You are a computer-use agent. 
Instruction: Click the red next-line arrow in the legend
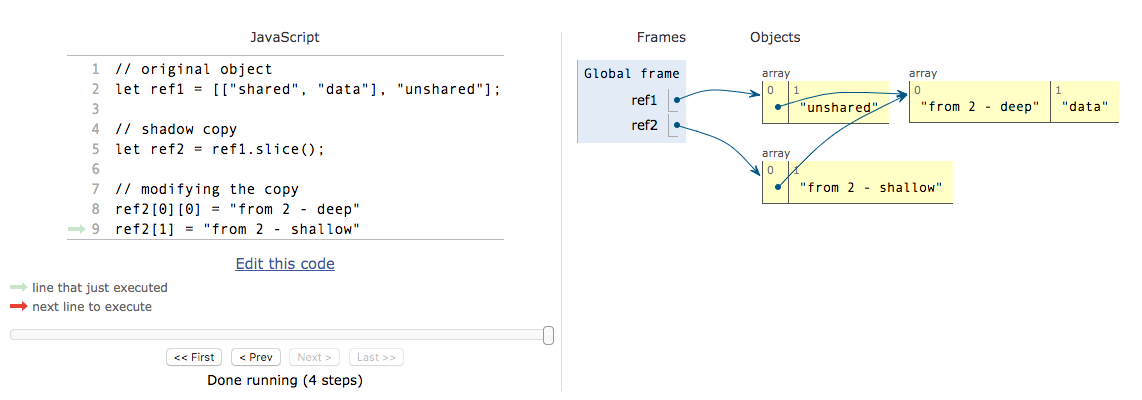click(x=19, y=307)
